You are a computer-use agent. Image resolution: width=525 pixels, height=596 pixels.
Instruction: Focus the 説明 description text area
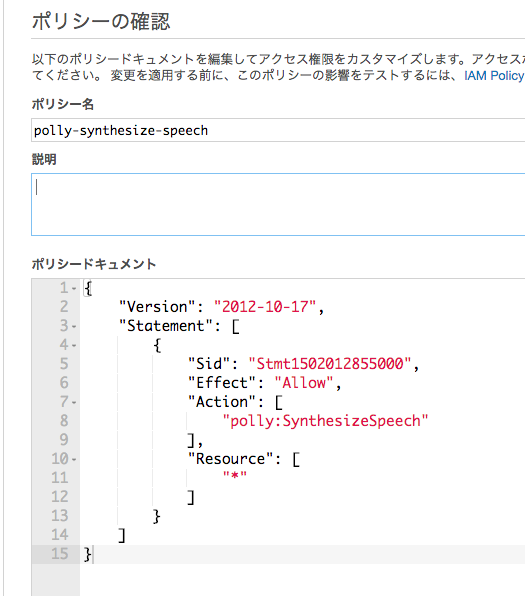pos(278,204)
